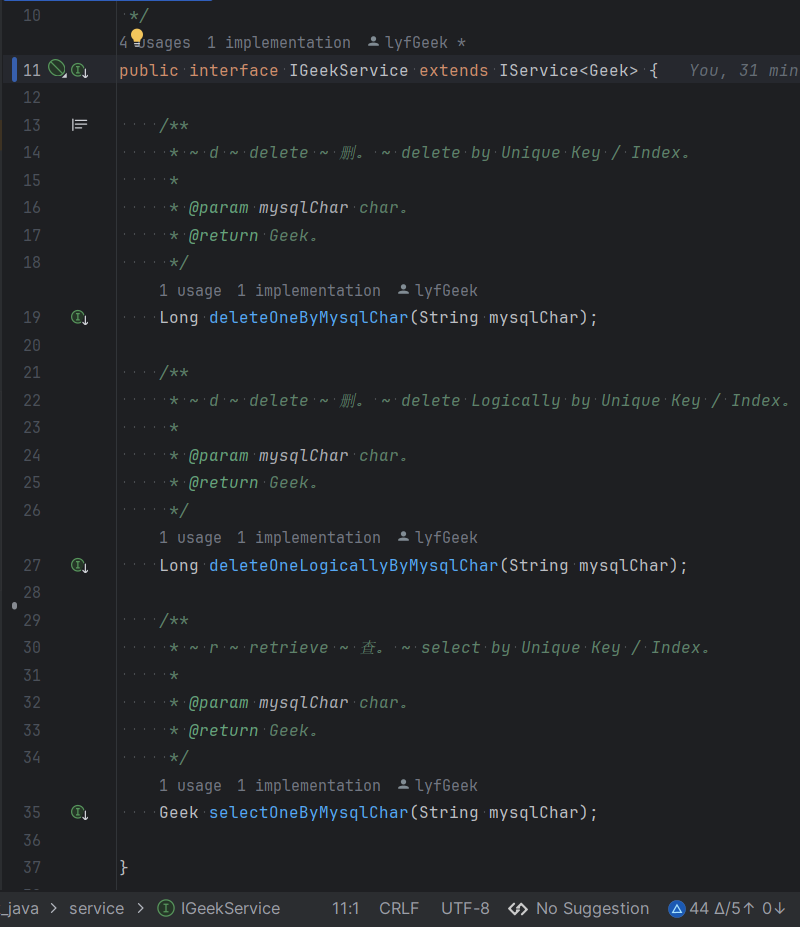This screenshot has width=800, height=927.
Task: Click implementations icon beside selectOneByMysqlChar
Action: [x=79, y=812]
